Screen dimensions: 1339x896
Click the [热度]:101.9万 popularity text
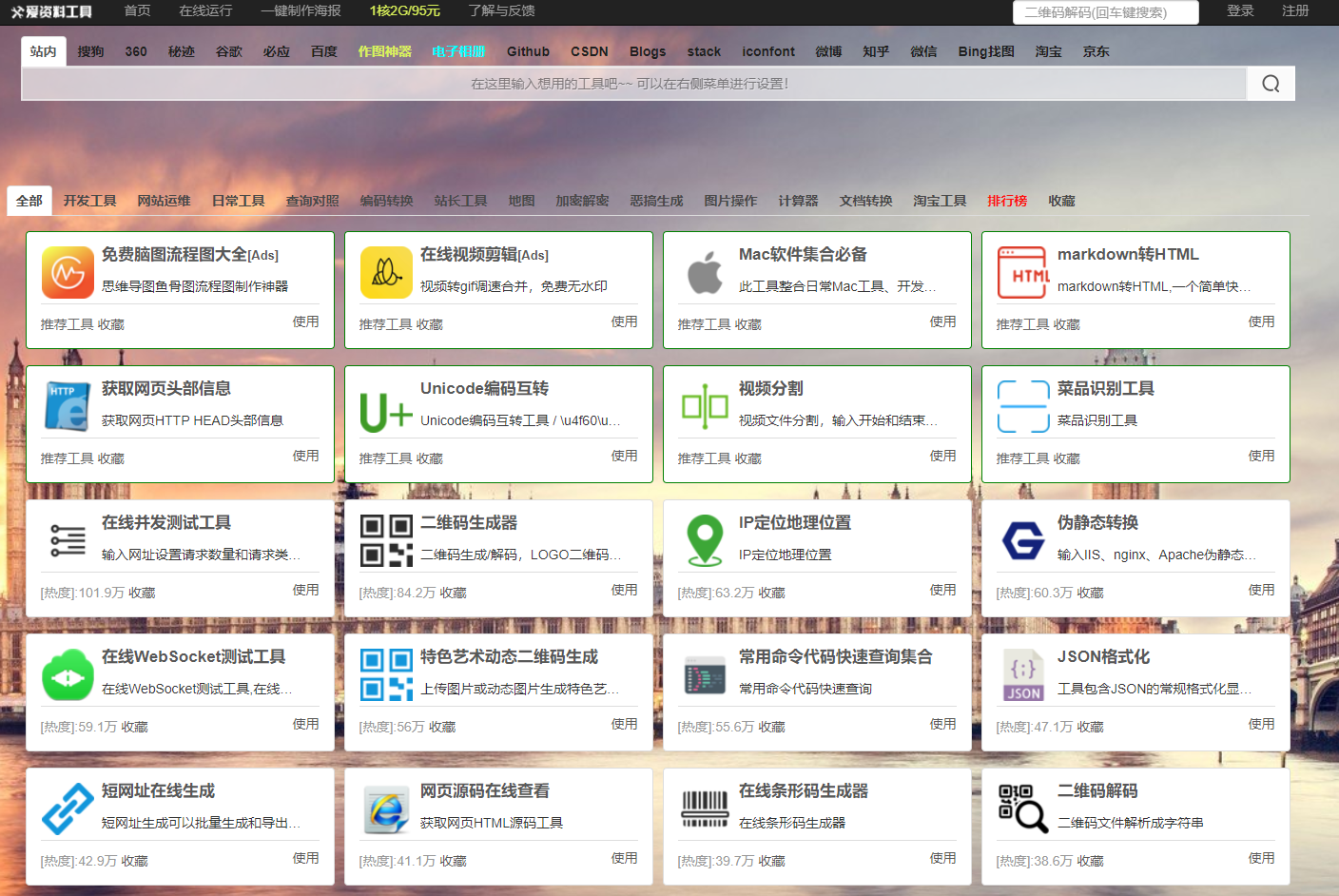tap(83, 593)
